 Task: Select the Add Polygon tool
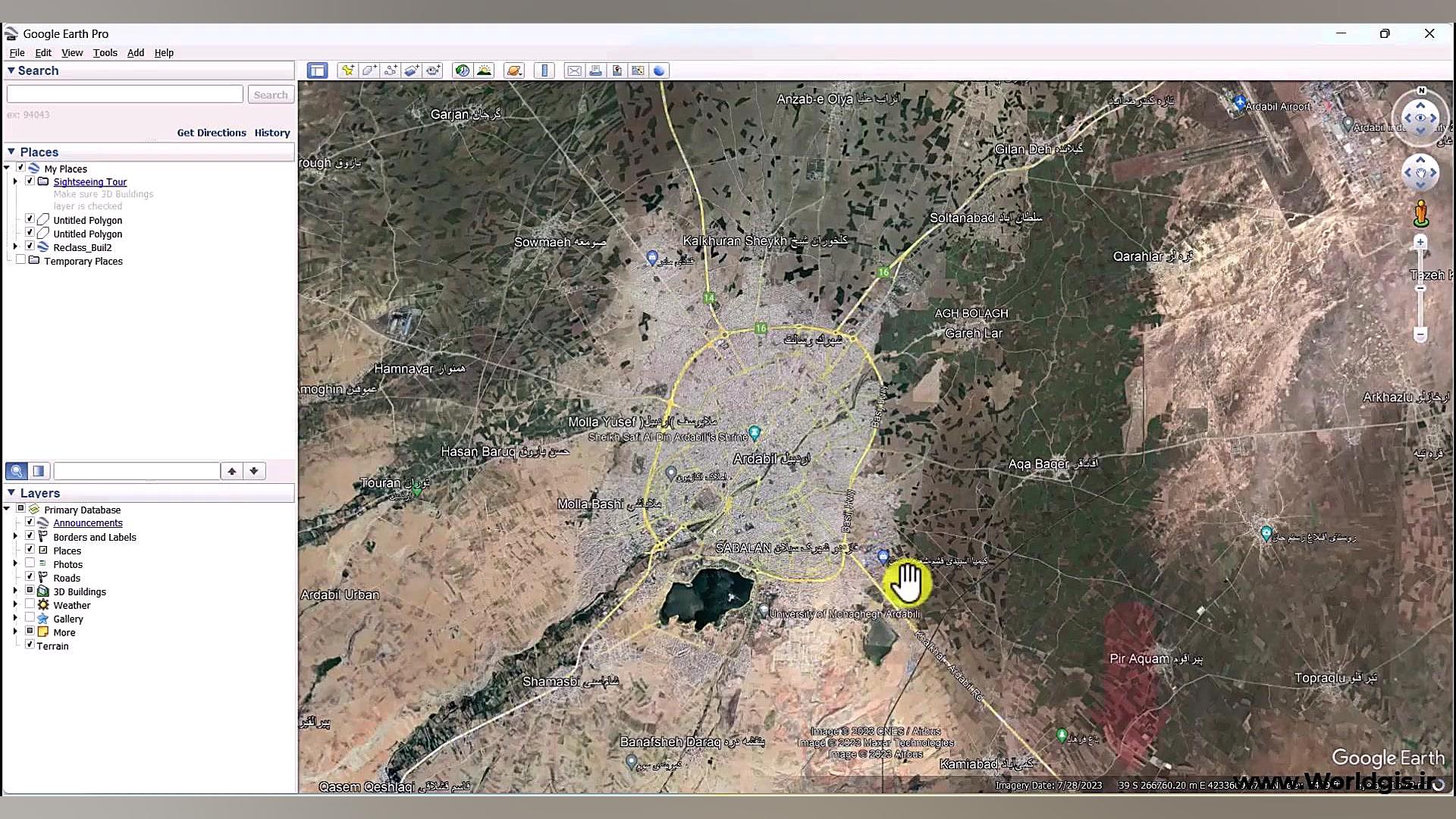click(369, 71)
